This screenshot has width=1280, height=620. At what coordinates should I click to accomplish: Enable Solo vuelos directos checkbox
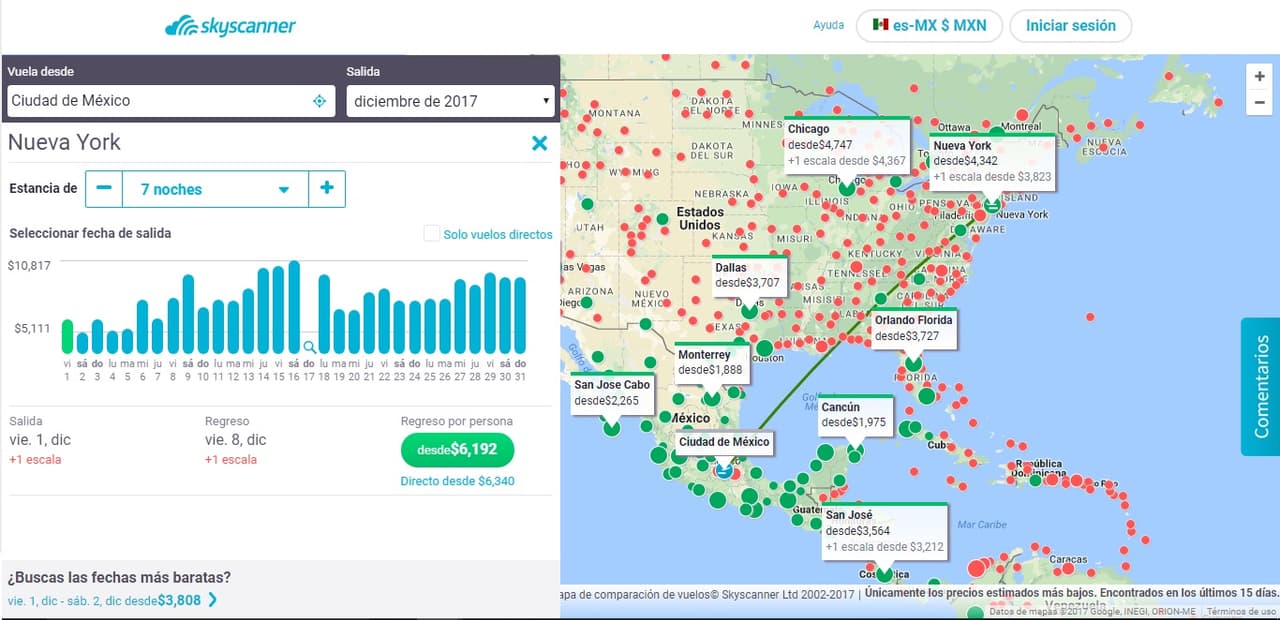pos(432,234)
